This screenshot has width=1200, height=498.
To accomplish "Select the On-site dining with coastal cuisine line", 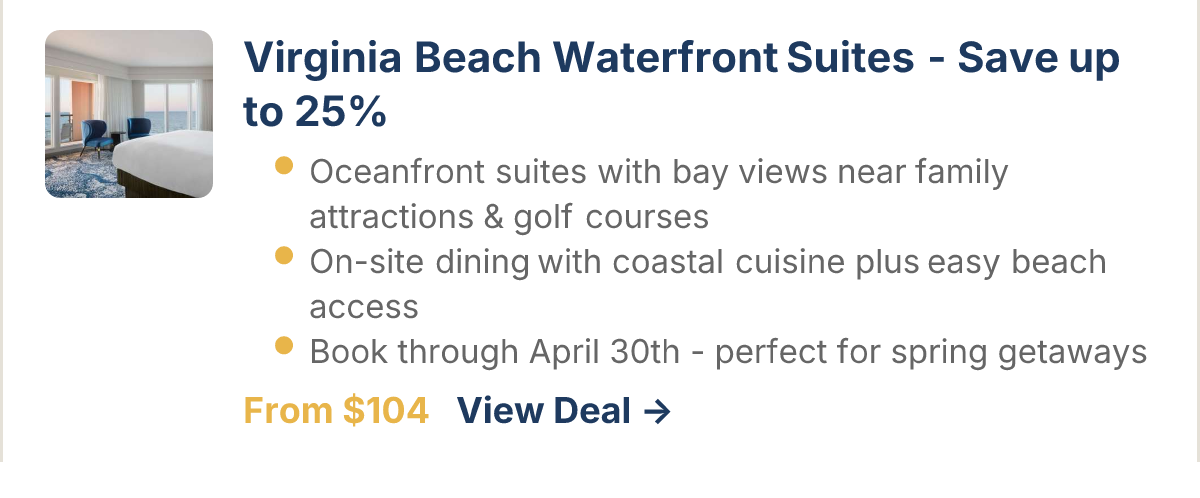I will tap(708, 262).
